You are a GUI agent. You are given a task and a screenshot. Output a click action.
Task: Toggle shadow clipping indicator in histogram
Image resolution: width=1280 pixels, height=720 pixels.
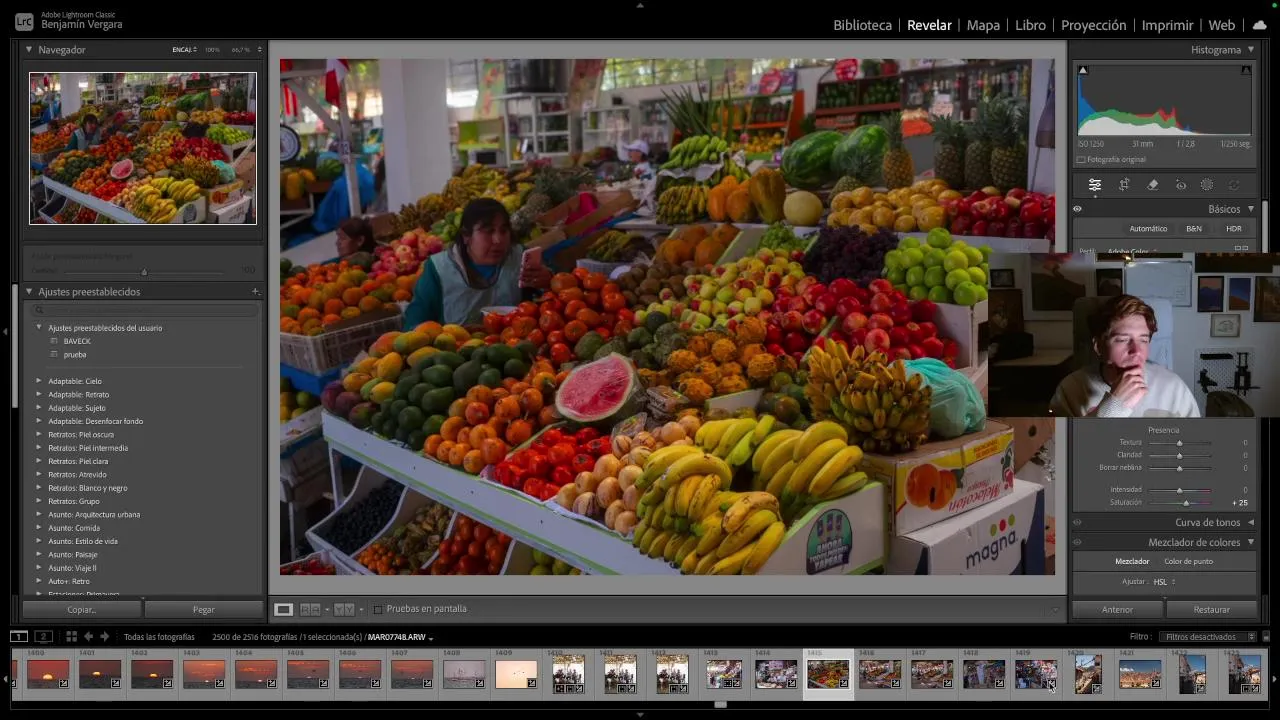[1082, 70]
